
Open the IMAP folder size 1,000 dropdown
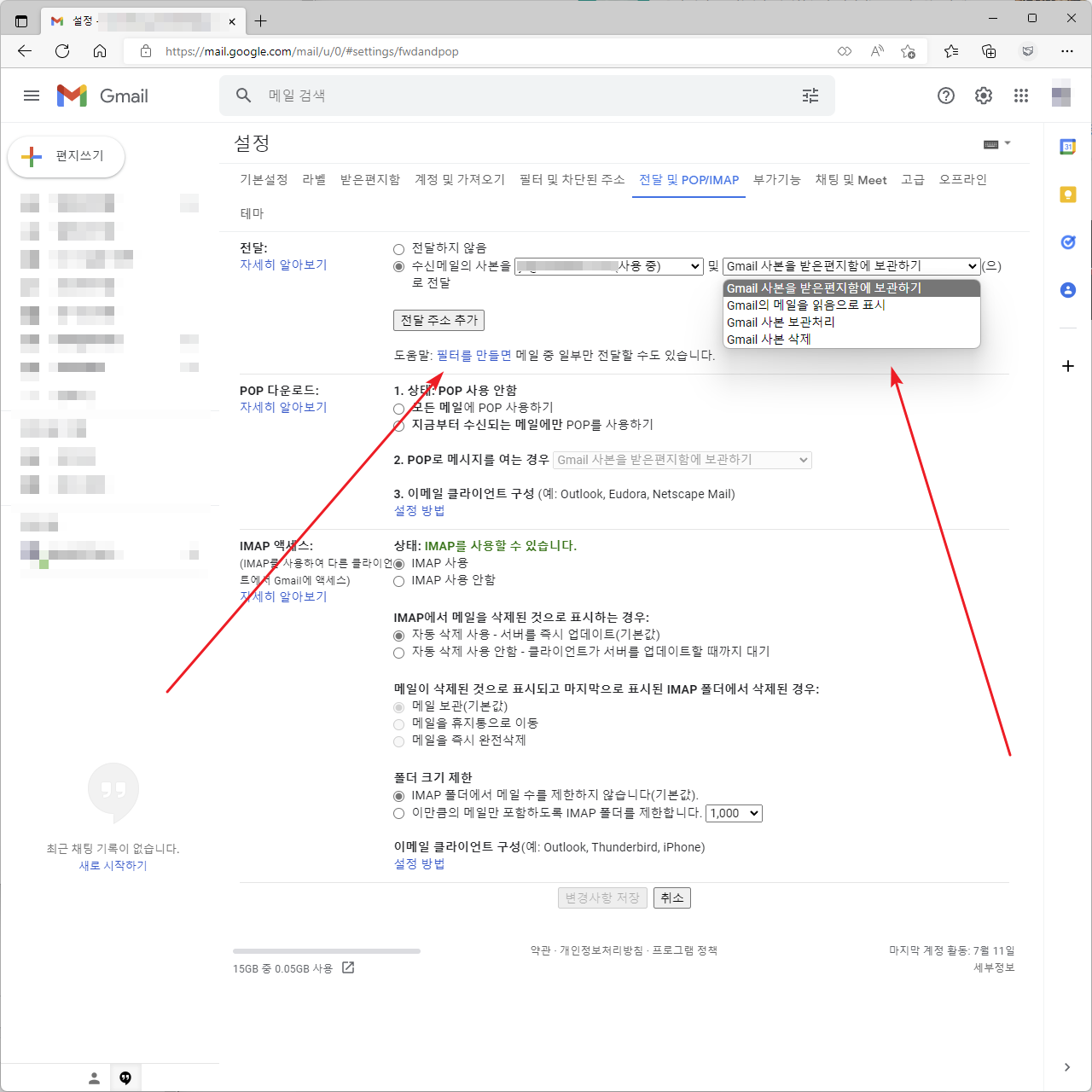coord(735,813)
